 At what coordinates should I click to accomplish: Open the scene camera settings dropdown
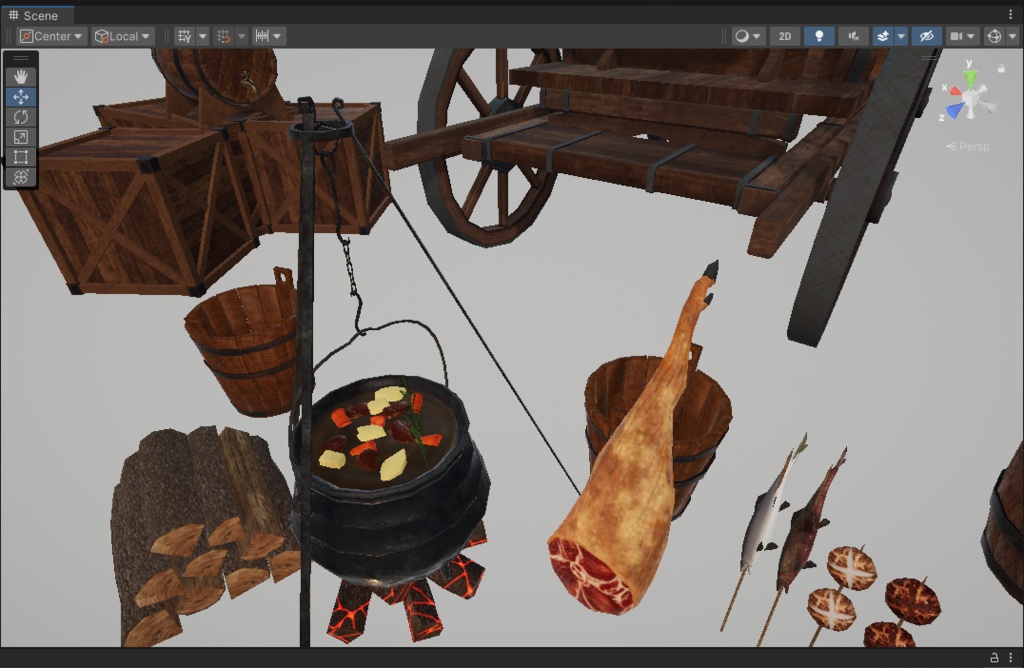point(963,37)
